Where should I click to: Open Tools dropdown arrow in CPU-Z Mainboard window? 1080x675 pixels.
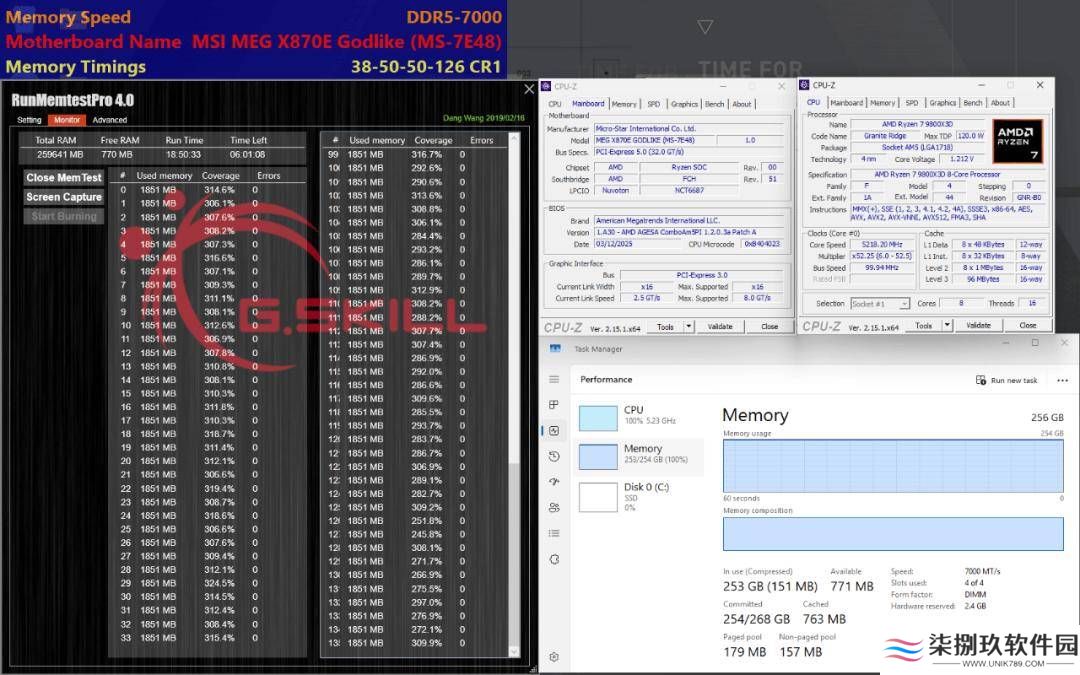tap(689, 326)
